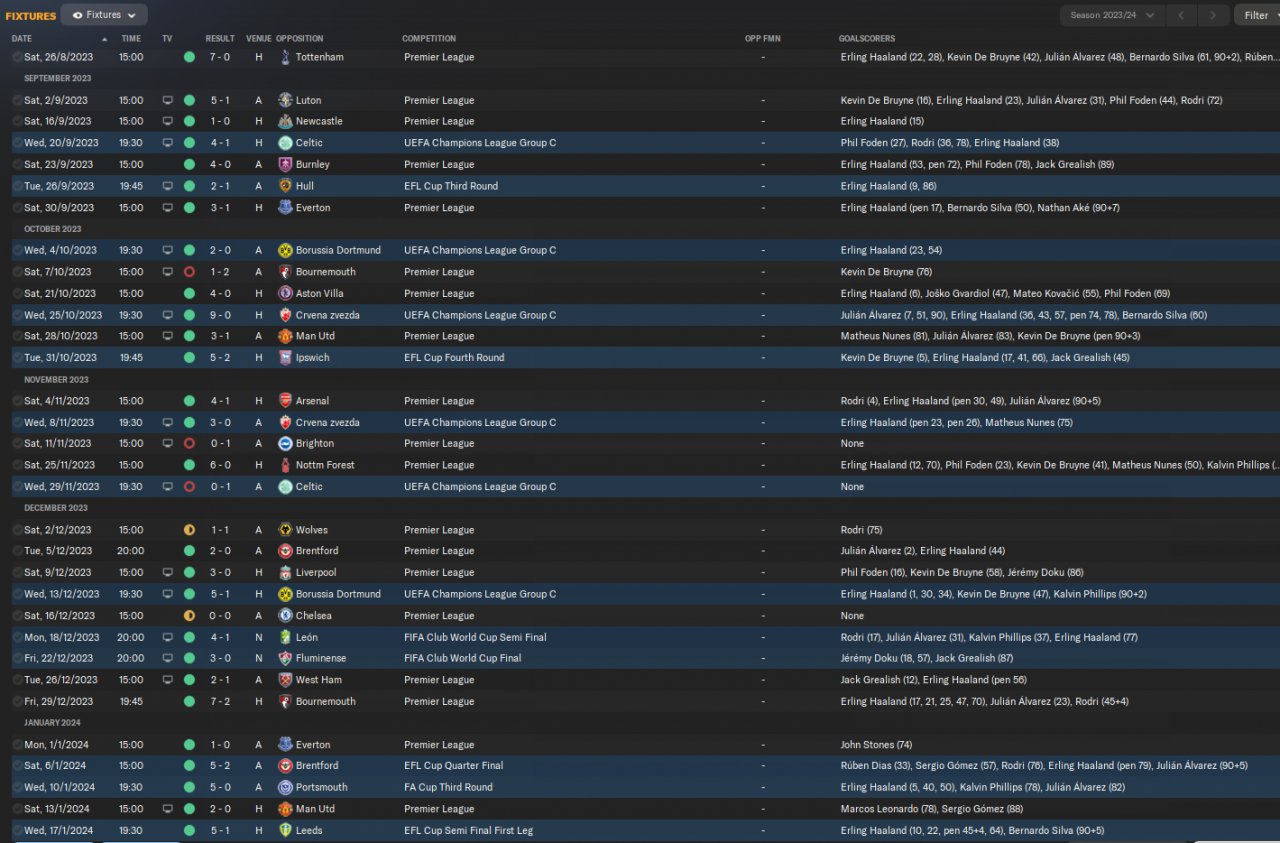Open FIFA Club World Cup Semi Final link
The width and height of the screenshot is (1280, 843).
click(475, 637)
